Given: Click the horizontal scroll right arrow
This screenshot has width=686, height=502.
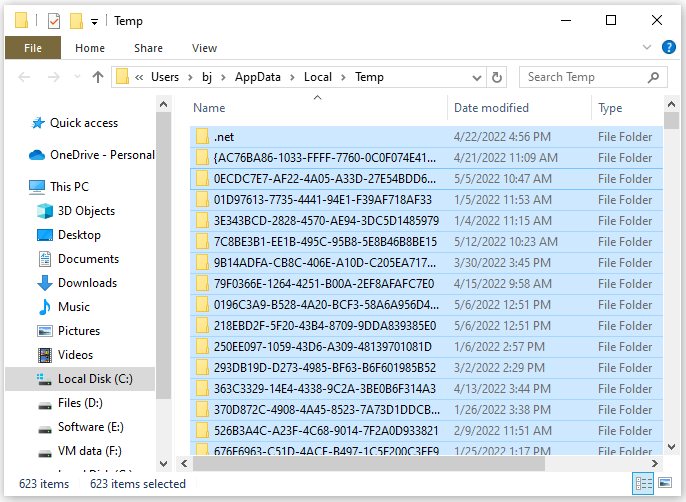Looking at the screenshot, I should click(655, 463).
